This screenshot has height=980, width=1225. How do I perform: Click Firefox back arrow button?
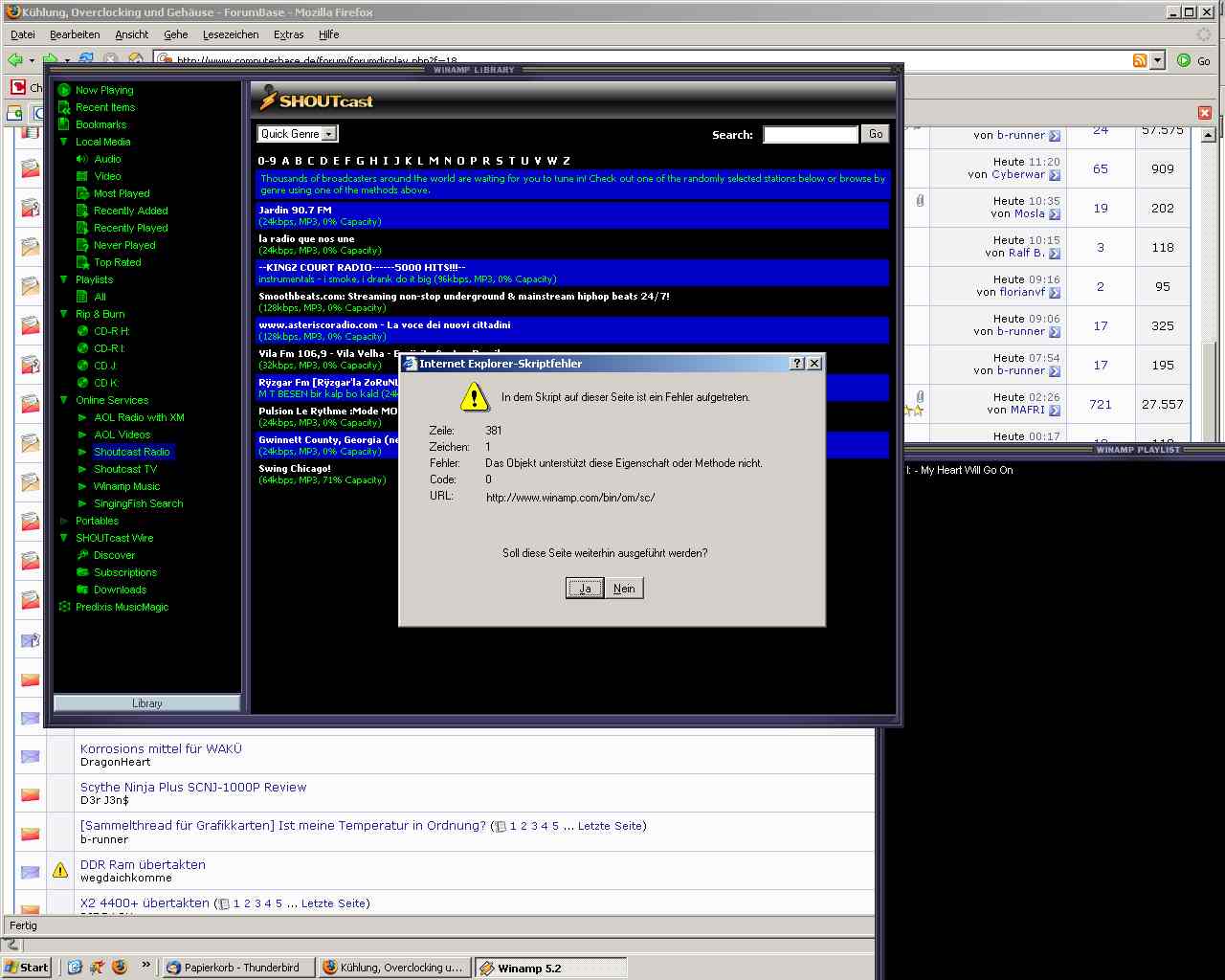point(15,59)
